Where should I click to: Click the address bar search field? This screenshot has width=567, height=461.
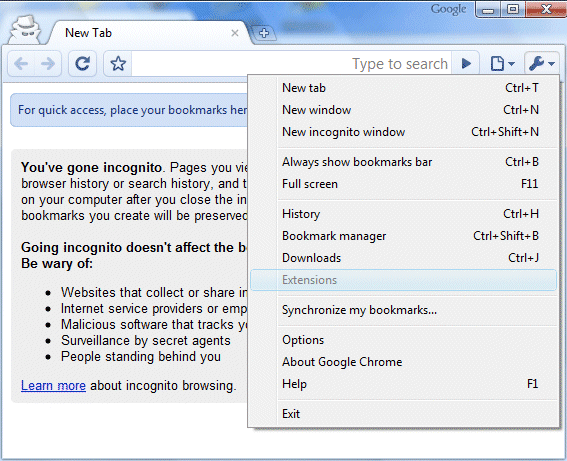pos(291,64)
